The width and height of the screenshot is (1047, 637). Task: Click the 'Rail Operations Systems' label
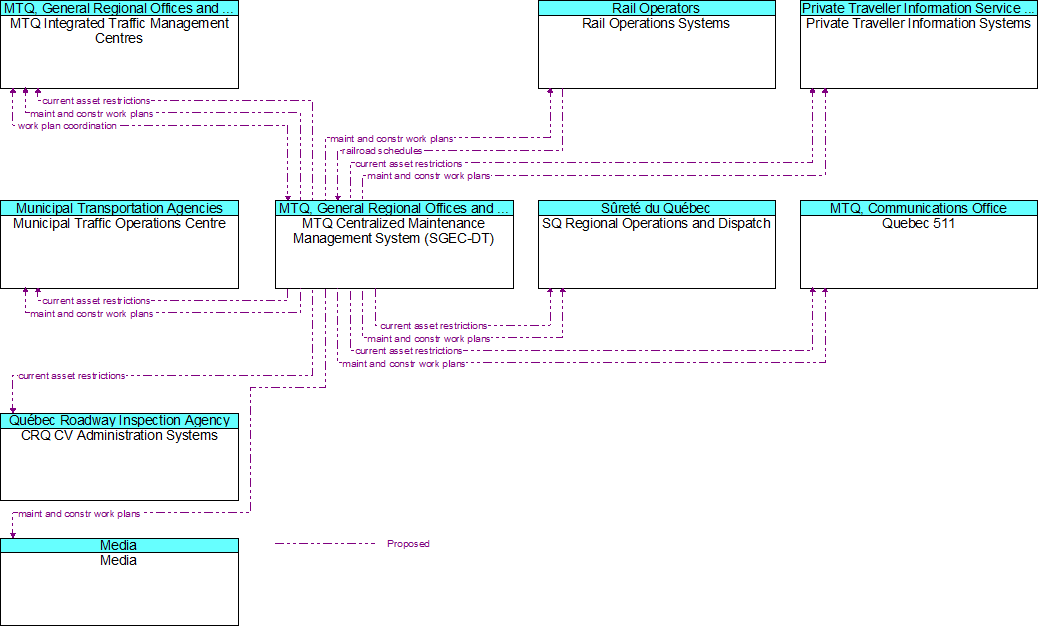656,23
